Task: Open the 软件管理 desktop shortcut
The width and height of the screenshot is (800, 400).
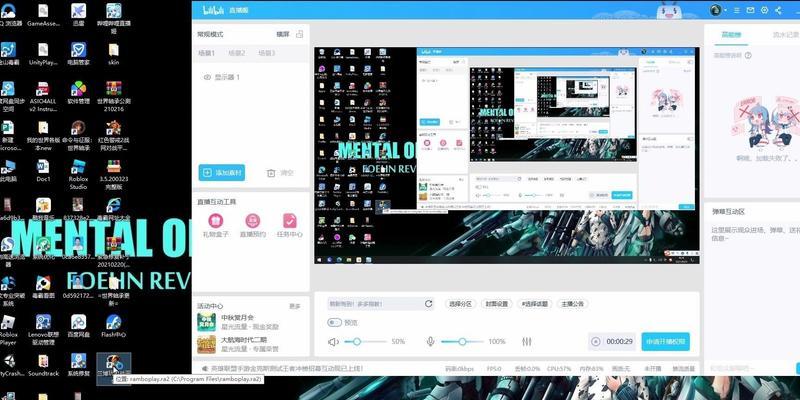Action: pos(78,92)
